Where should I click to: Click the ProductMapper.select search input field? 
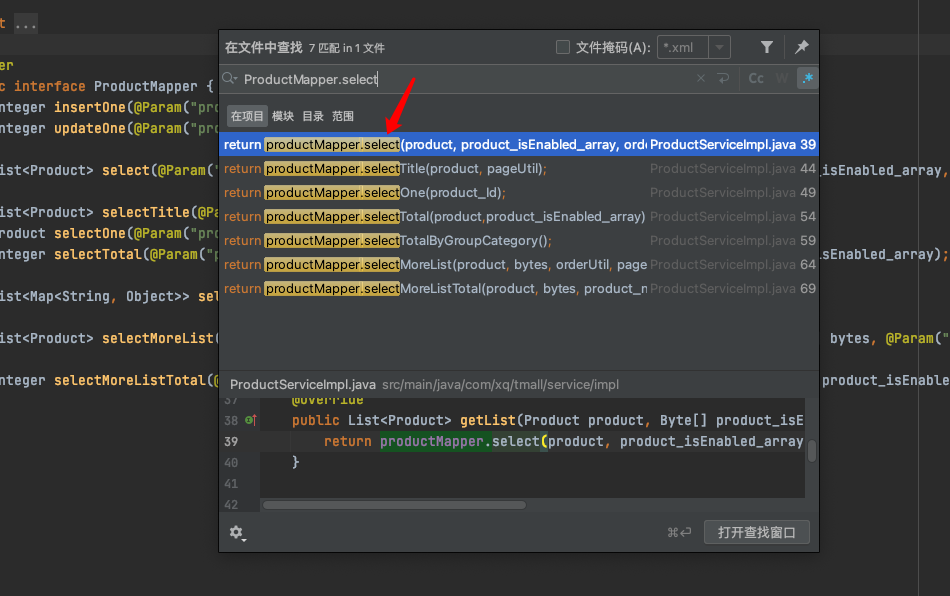tap(460, 79)
